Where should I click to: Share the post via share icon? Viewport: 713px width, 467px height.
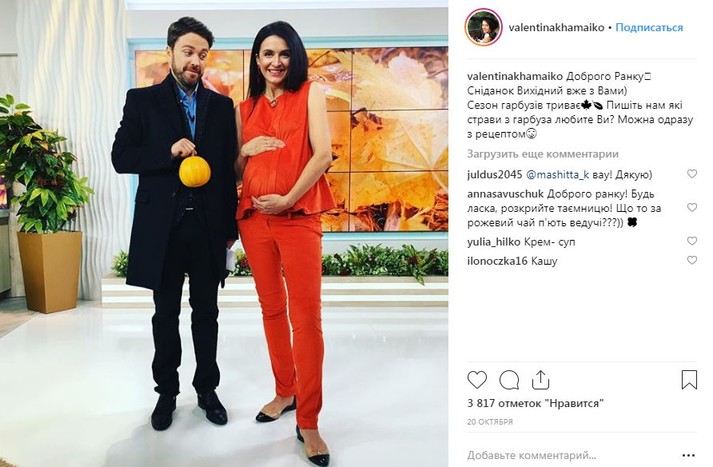click(540, 380)
